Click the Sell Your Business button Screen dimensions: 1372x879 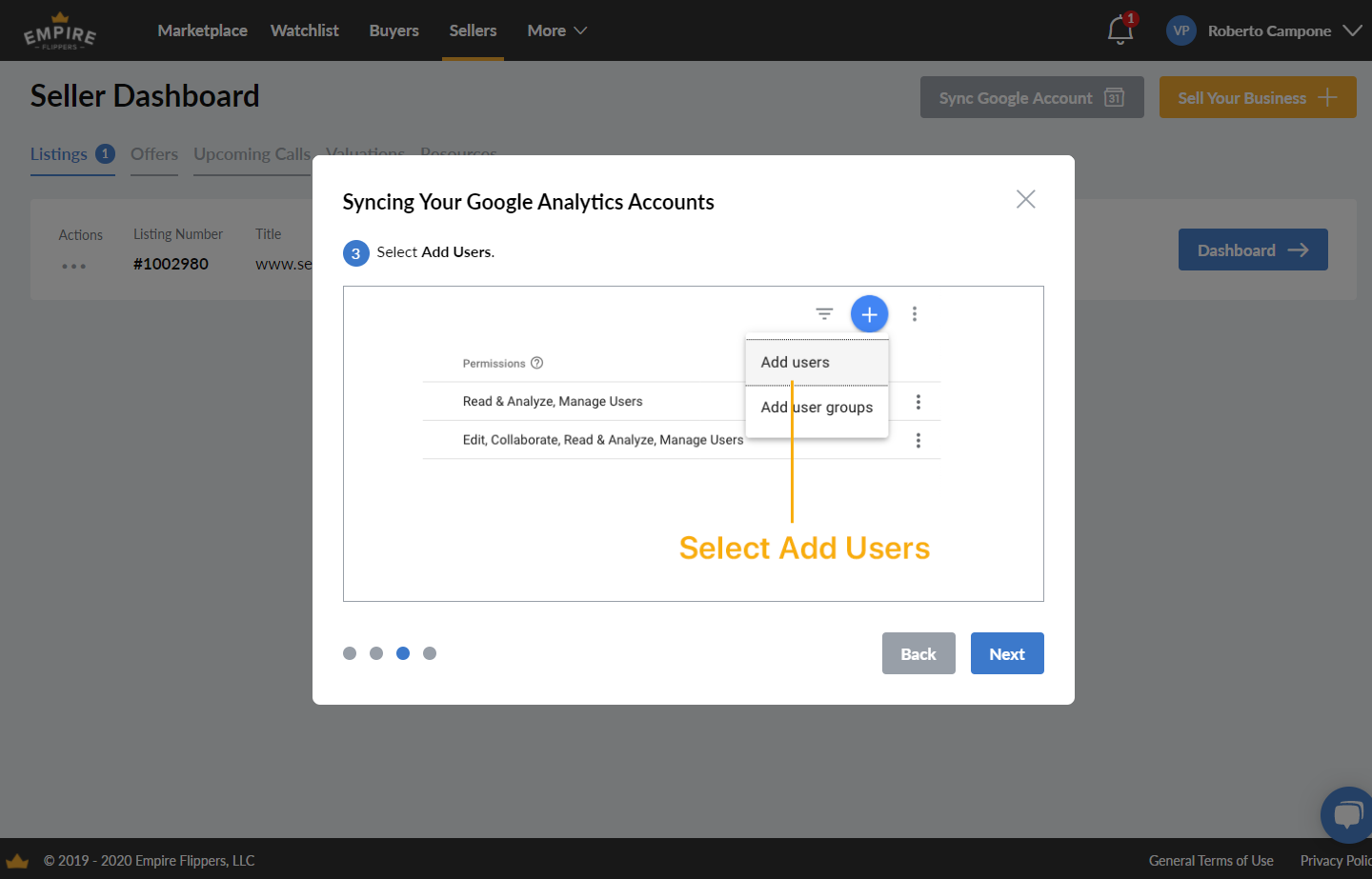pyautogui.click(x=1258, y=97)
